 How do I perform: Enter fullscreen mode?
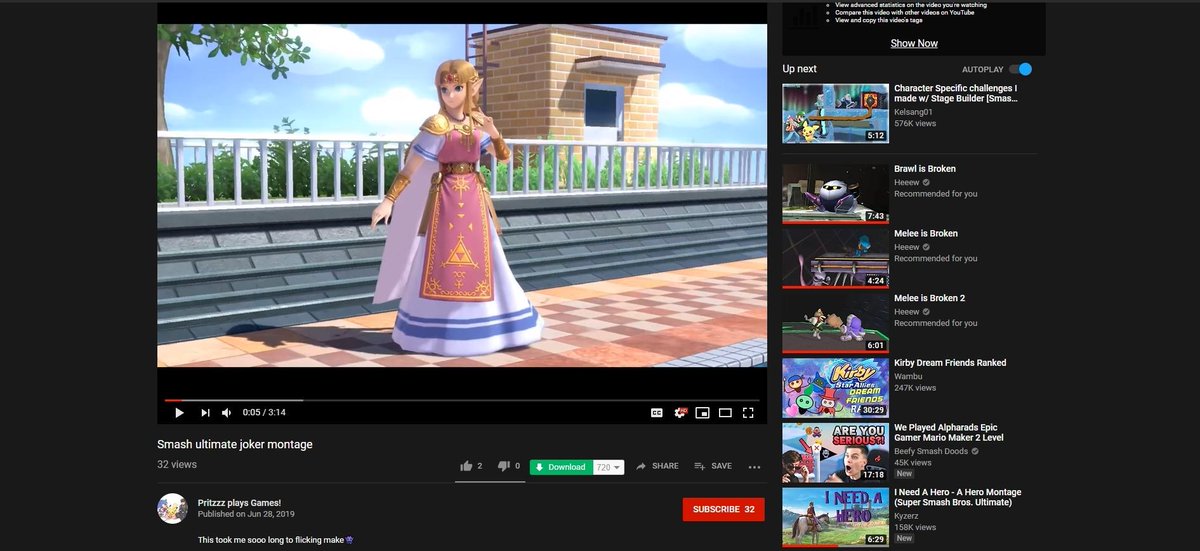coord(747,412)
